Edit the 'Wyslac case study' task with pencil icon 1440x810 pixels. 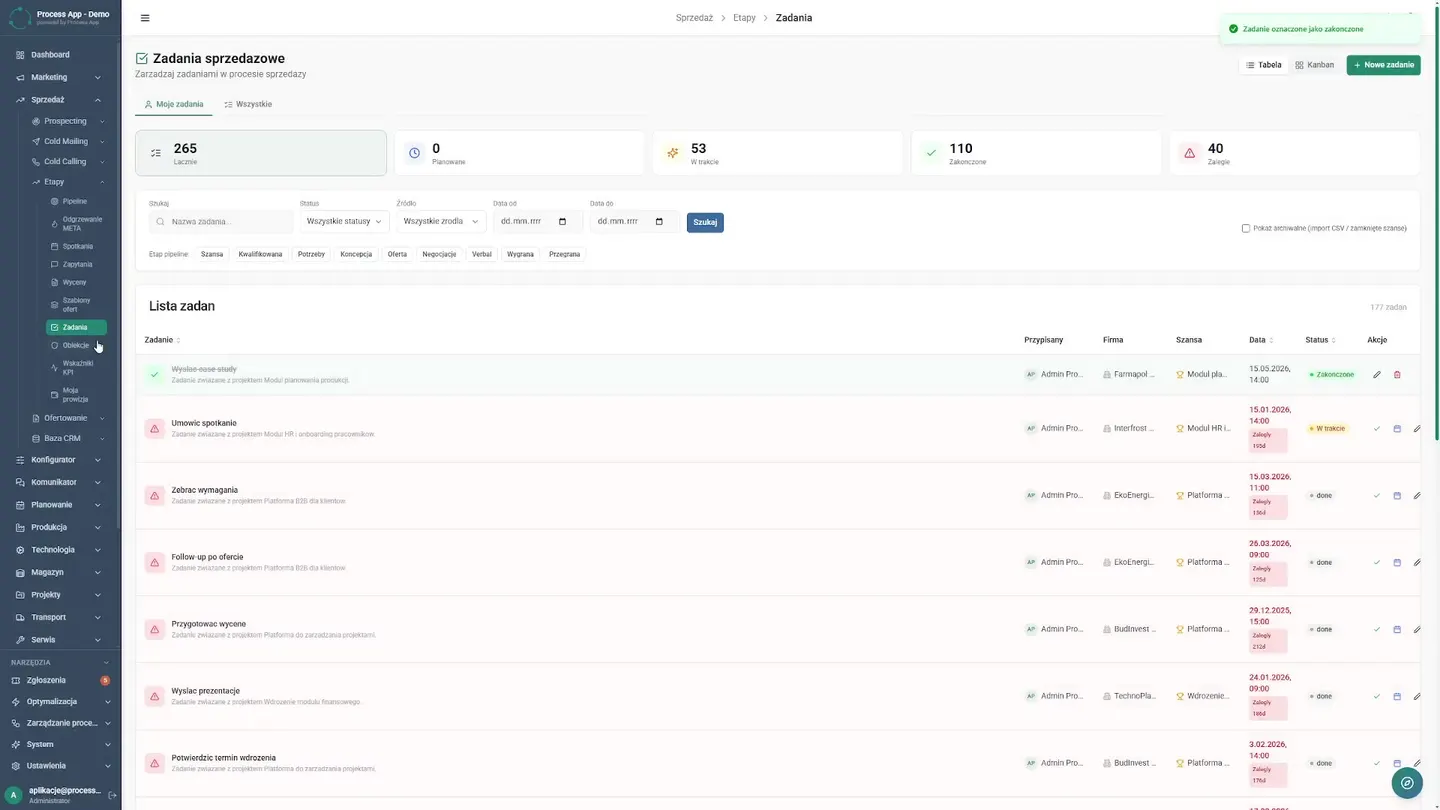click(x=1377, y=375)
